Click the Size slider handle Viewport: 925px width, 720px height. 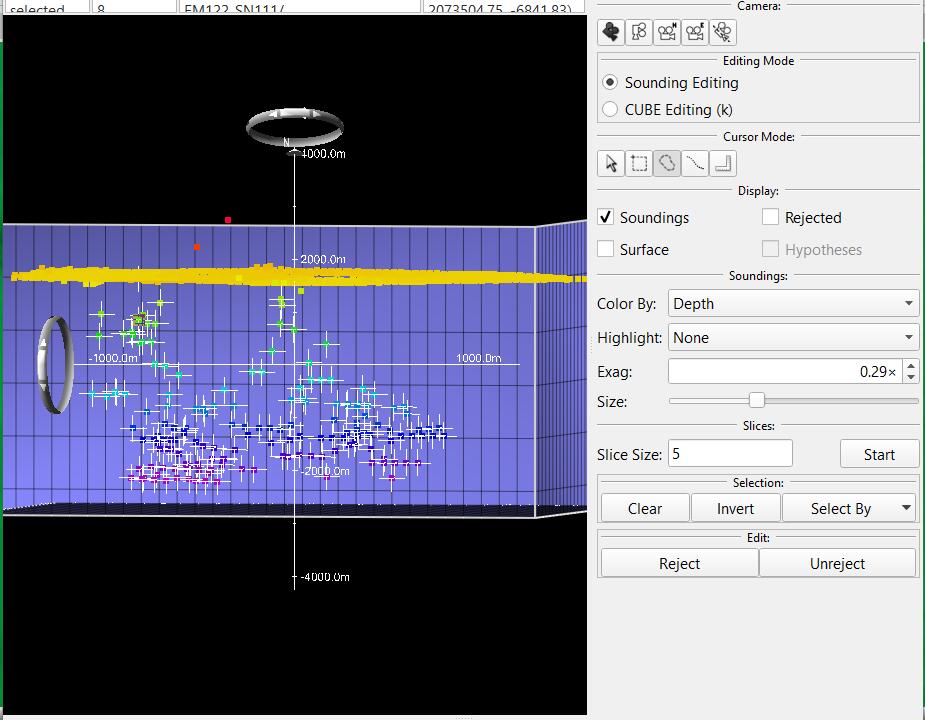(x=757, y=400)
